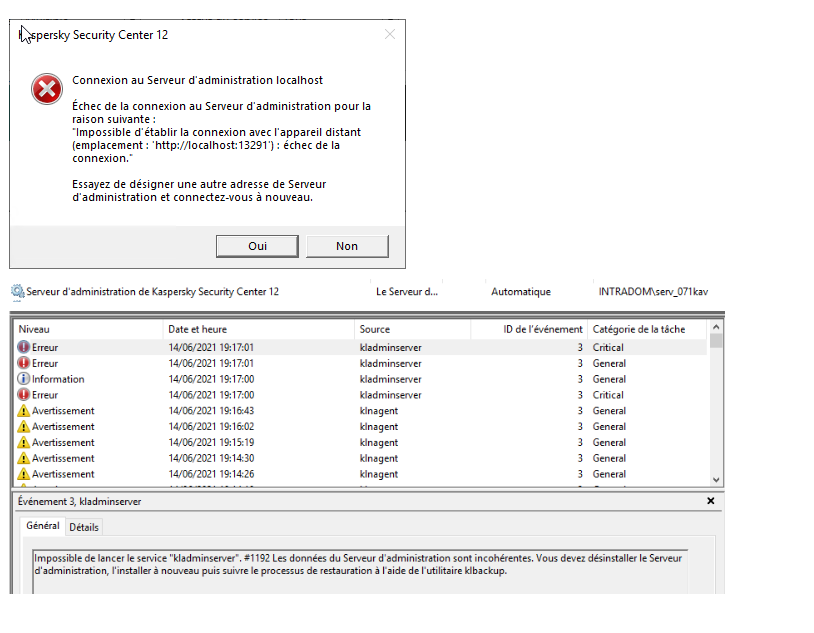Click the Oui button in the Kaspersky dialog
Image resolution: width=814 pixels, height=633 pixels.
coord(257,246)
